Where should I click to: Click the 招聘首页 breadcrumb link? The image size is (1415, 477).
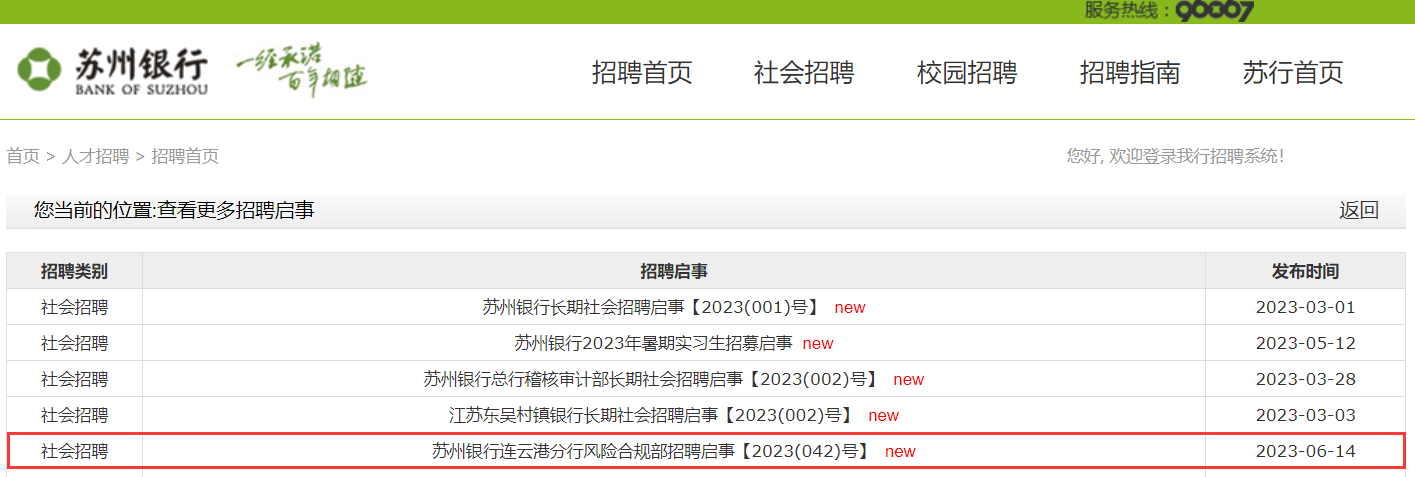pos(185,156)
